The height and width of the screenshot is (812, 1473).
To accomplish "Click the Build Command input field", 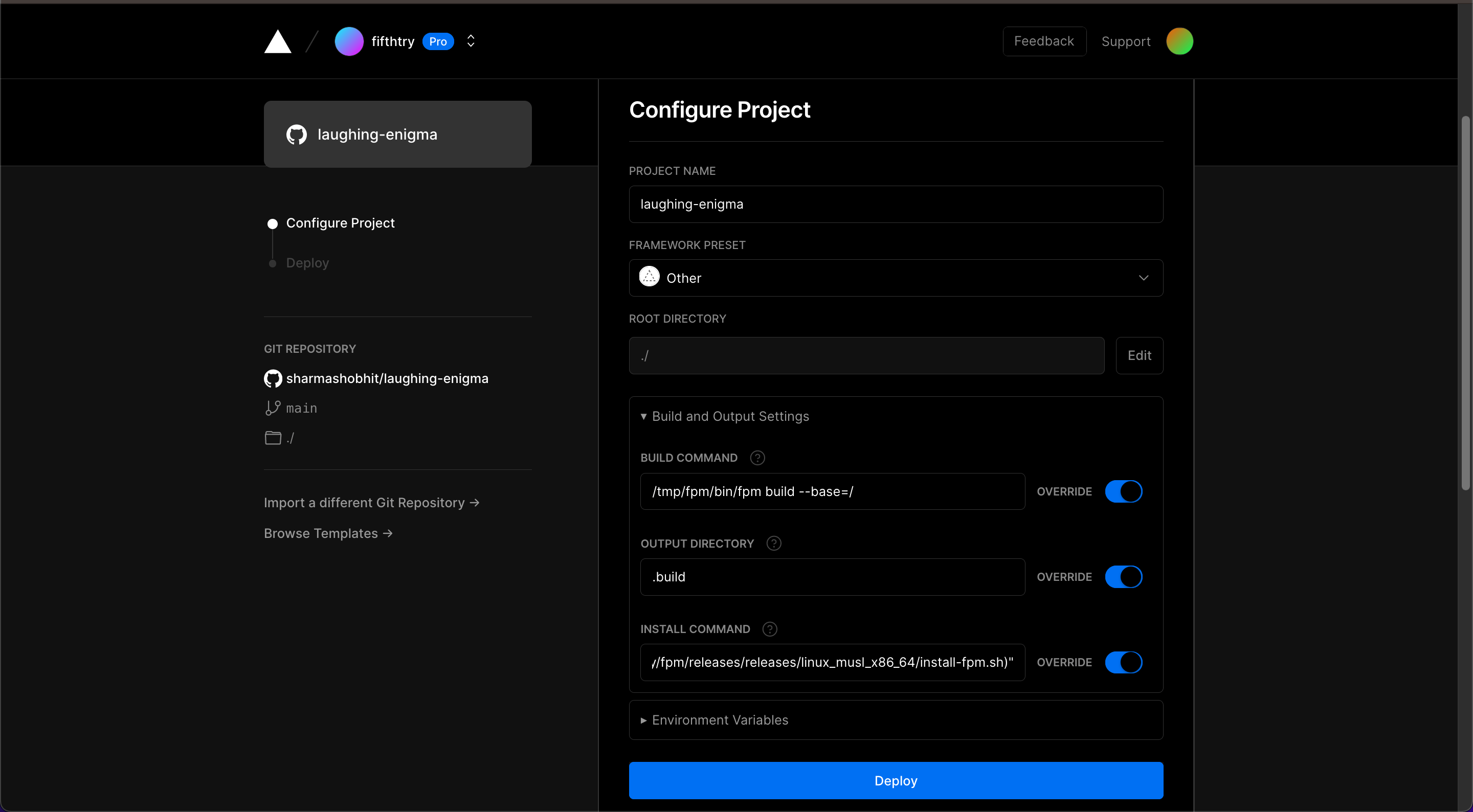I will point(832,491).
